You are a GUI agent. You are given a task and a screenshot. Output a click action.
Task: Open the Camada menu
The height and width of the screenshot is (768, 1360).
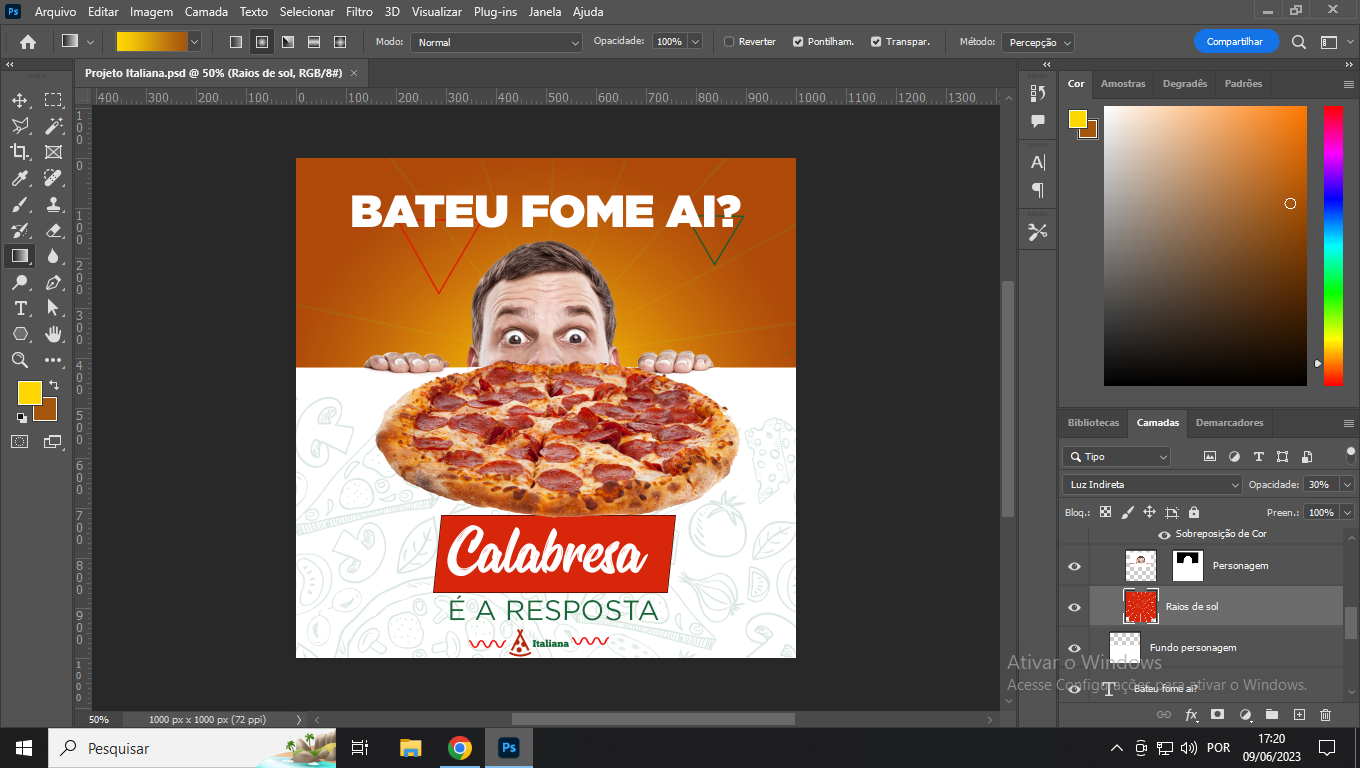click(206, 12)
